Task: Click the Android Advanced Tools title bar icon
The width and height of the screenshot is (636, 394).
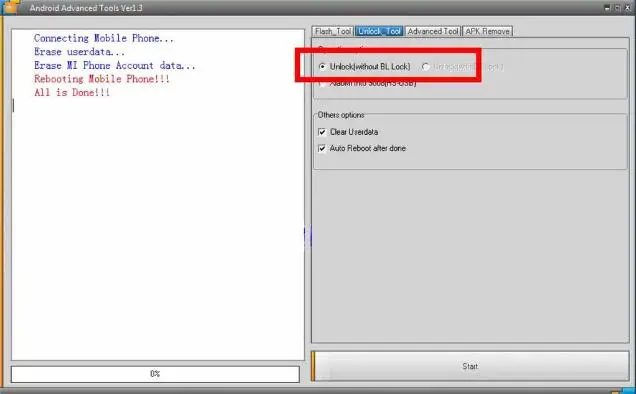Action: coord(11,7)
